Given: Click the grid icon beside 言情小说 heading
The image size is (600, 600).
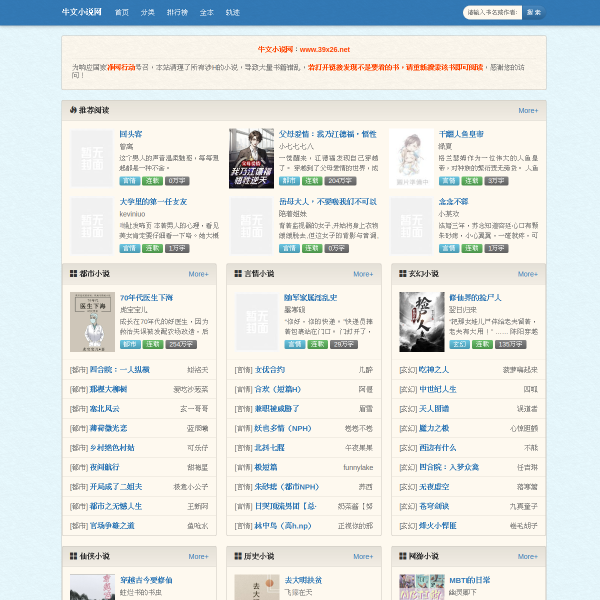Looking at the screenshot, I should [238, 273].
